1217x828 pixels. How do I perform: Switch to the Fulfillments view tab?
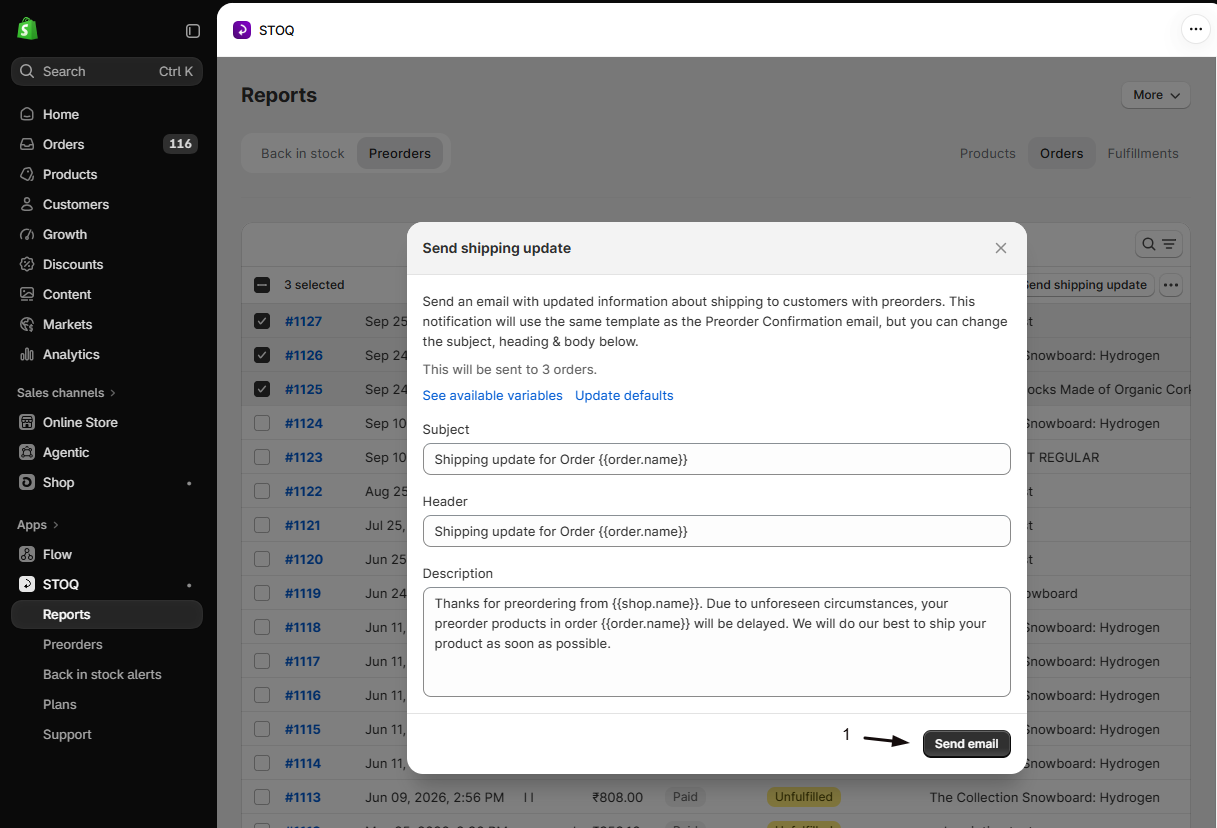[x=1143, y=153]
